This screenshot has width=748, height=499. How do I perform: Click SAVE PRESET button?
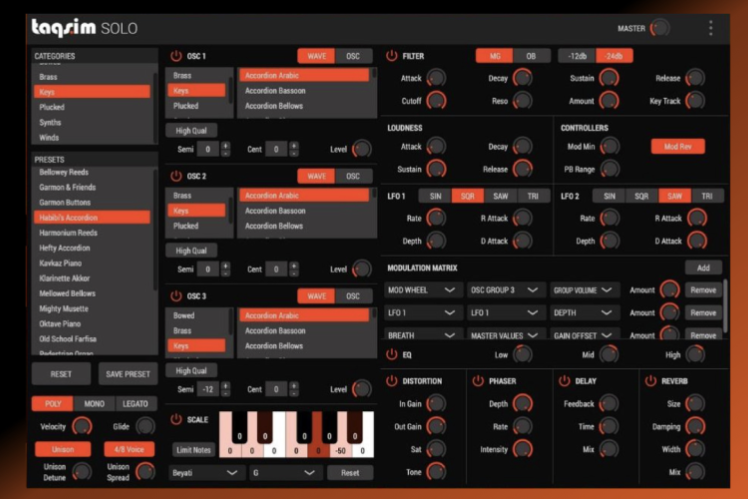[x=128, y=374]
